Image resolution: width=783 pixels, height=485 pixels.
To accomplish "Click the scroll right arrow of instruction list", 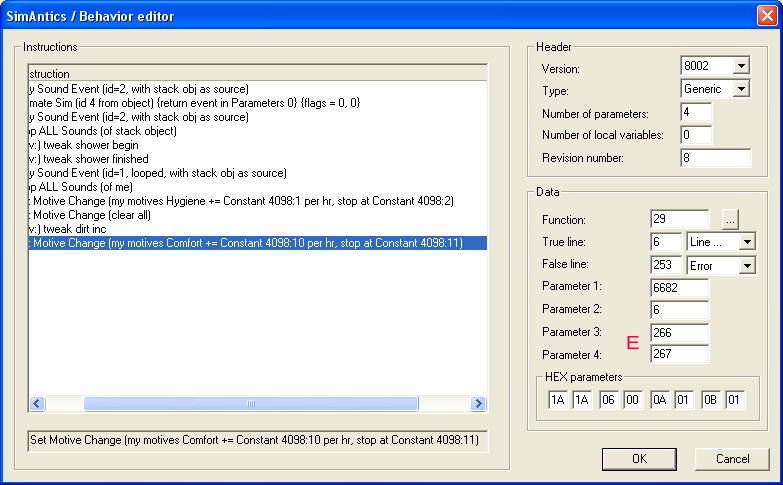I will tap(478, 403).
